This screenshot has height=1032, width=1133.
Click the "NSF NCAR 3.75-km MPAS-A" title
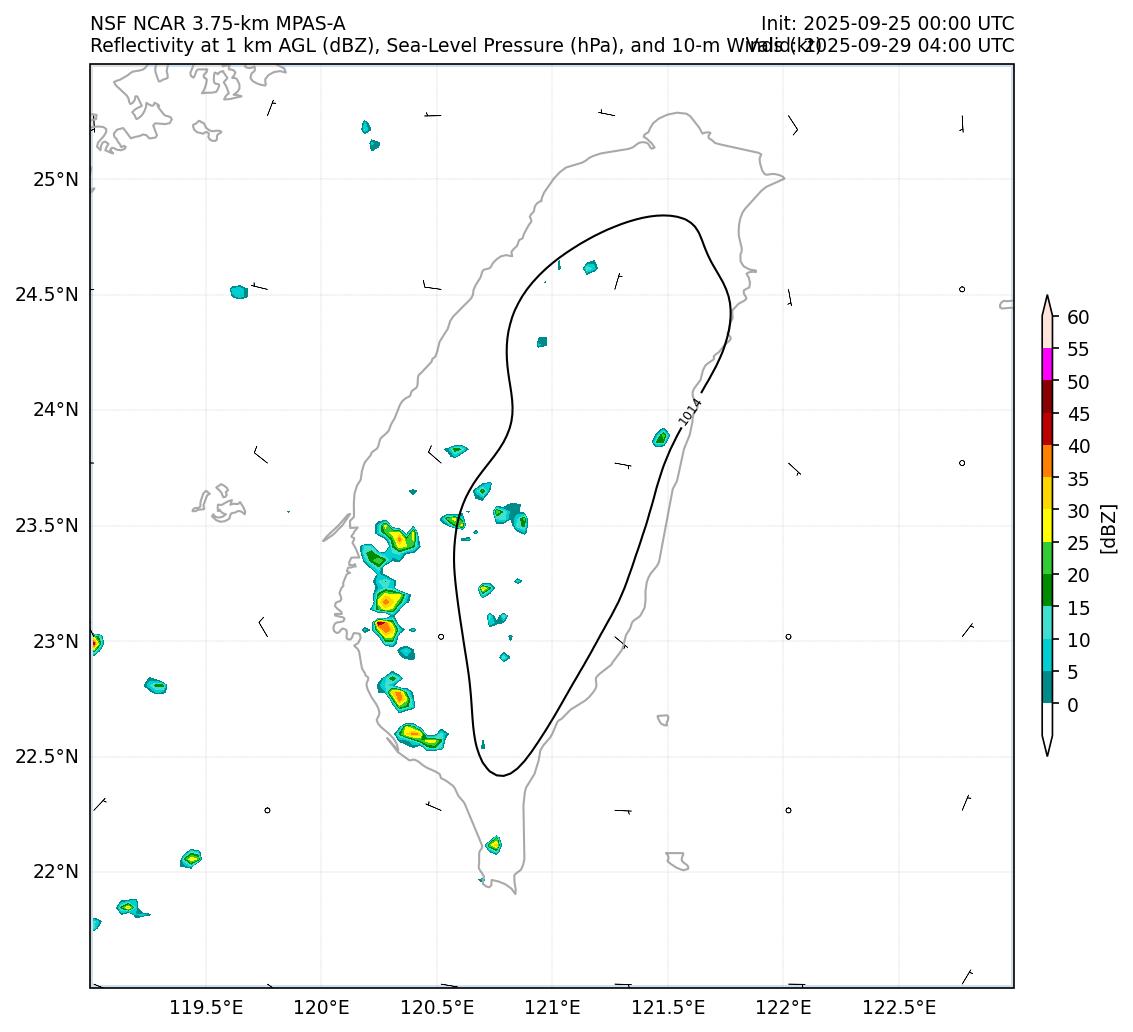[x=217, y=23]
